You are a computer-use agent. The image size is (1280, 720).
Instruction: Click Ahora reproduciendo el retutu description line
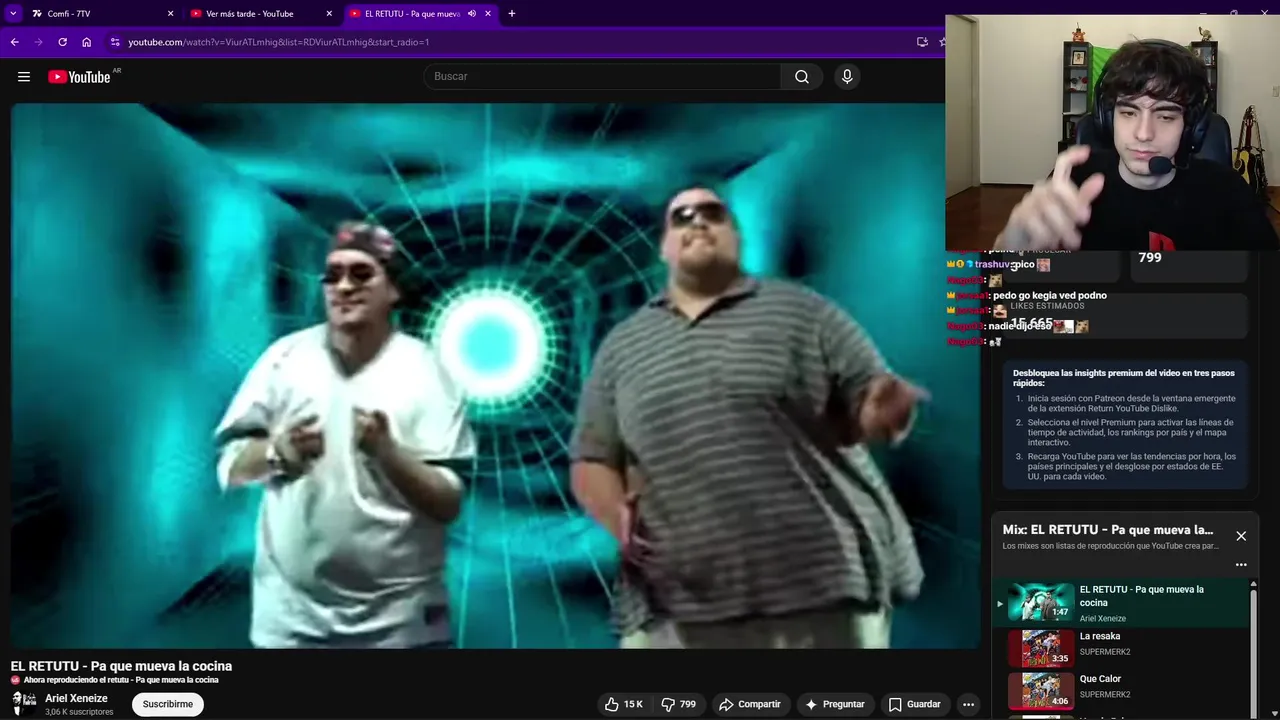(121, 680)
